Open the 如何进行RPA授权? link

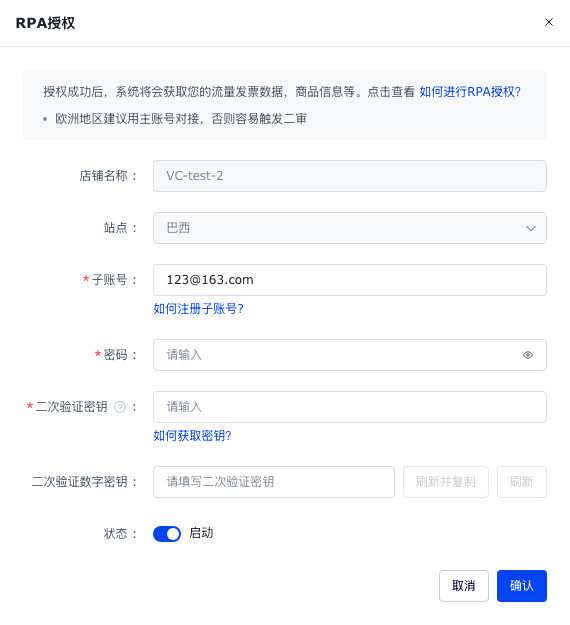[x=470, y=92]
